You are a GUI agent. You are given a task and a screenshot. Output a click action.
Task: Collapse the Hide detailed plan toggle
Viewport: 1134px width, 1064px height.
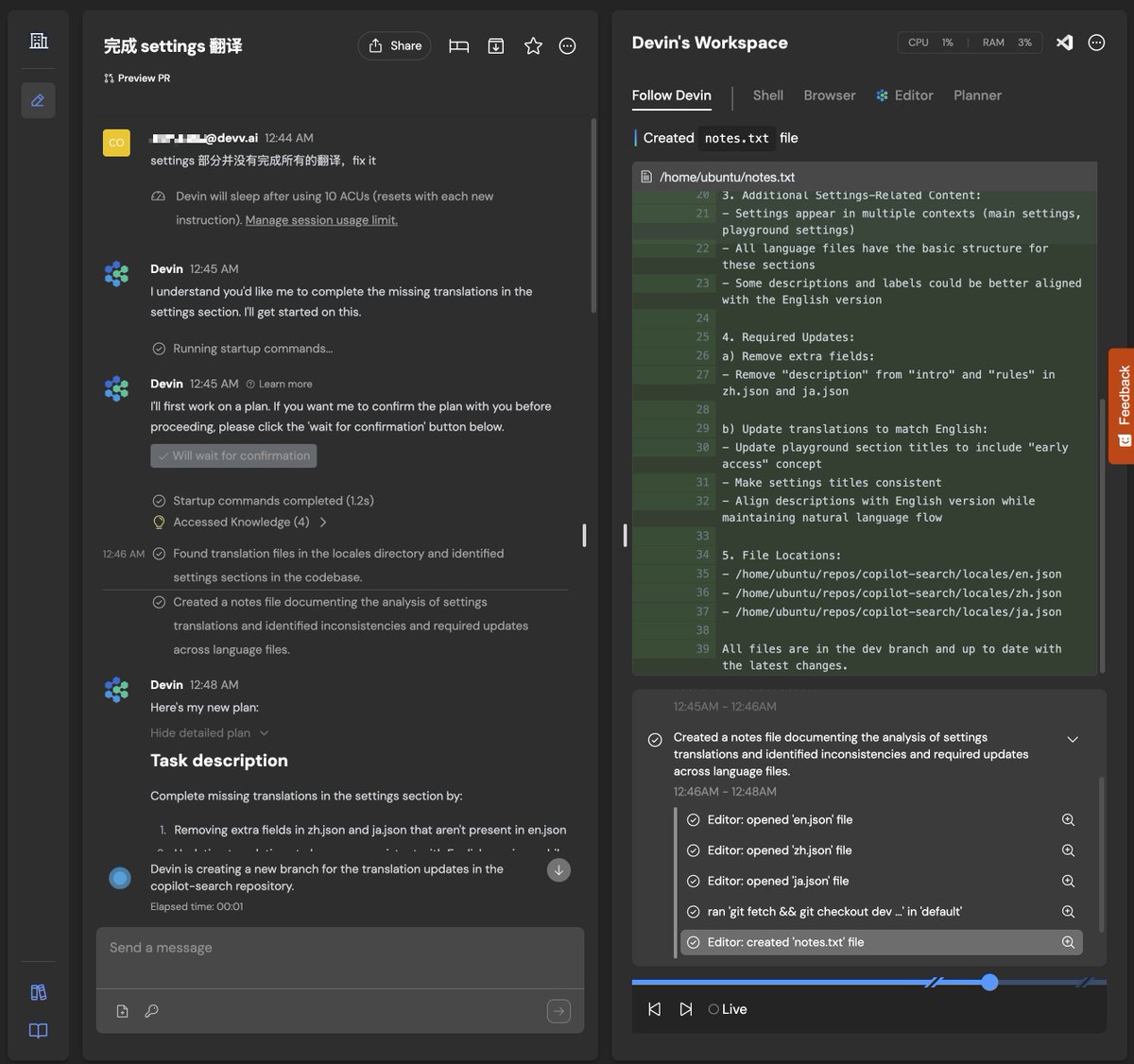click(x=210, y=733)
